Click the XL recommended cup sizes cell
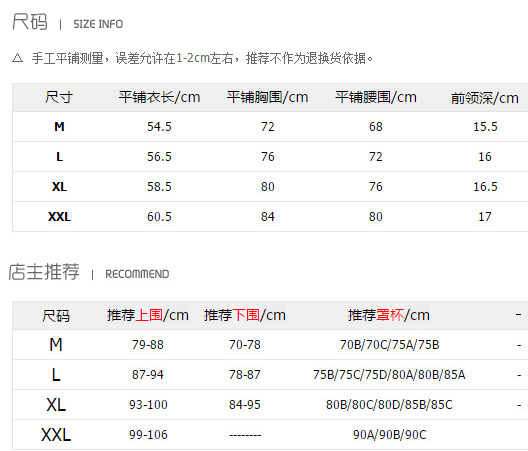Screen dimensions: 528x451 (x=389, y=405)
